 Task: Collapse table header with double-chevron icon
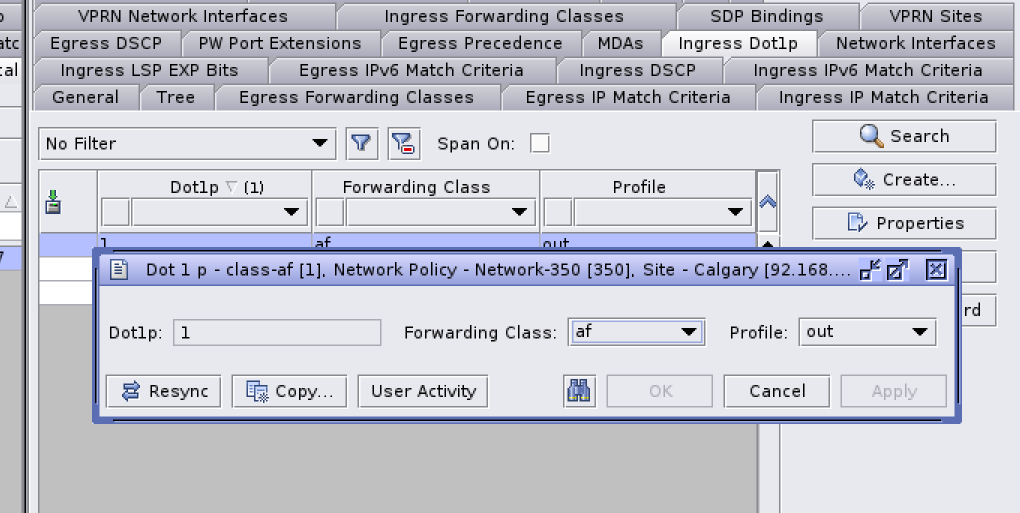click(768, 200)
